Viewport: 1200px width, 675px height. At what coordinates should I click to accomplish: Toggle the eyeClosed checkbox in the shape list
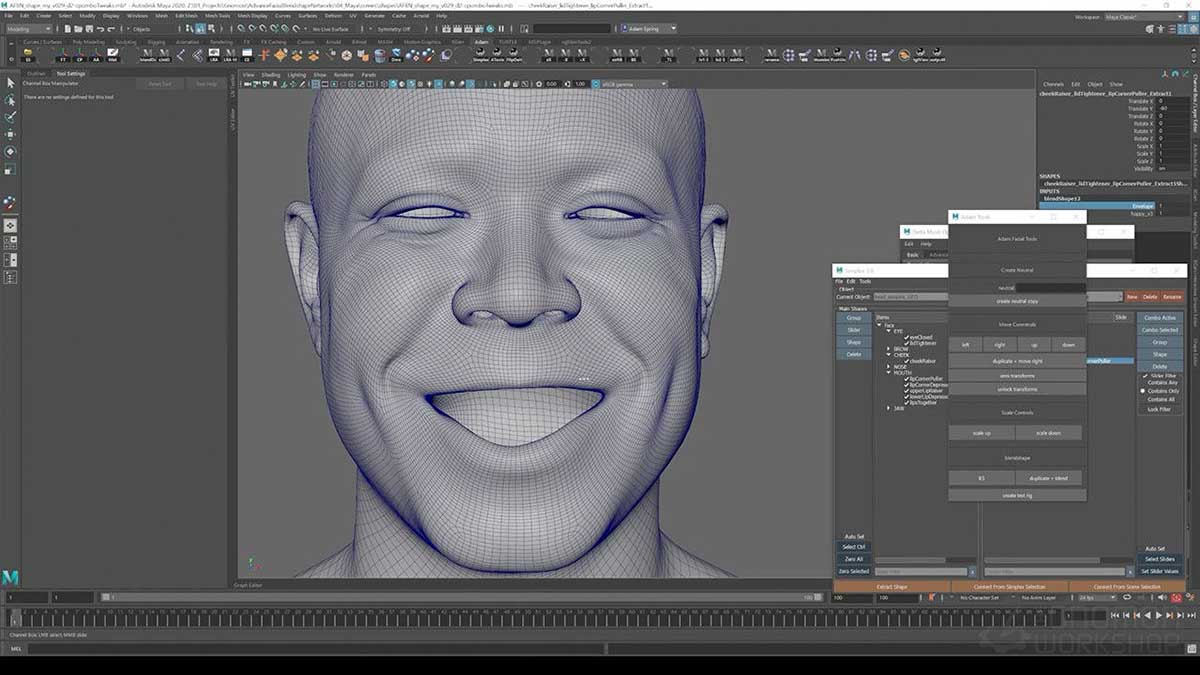[906, 337]
